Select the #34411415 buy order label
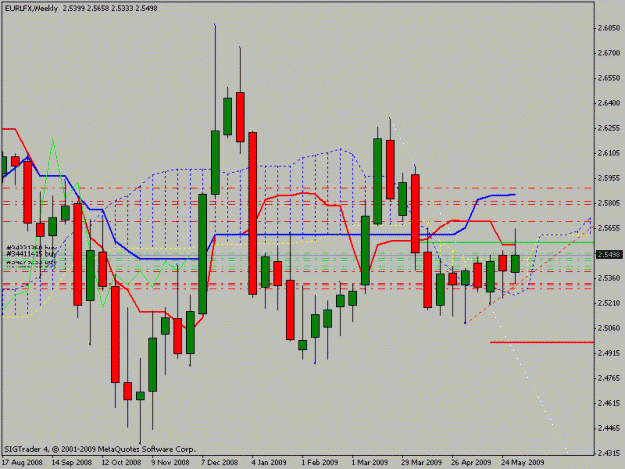This screenshot has width=625, height=469. coord(30,253)
